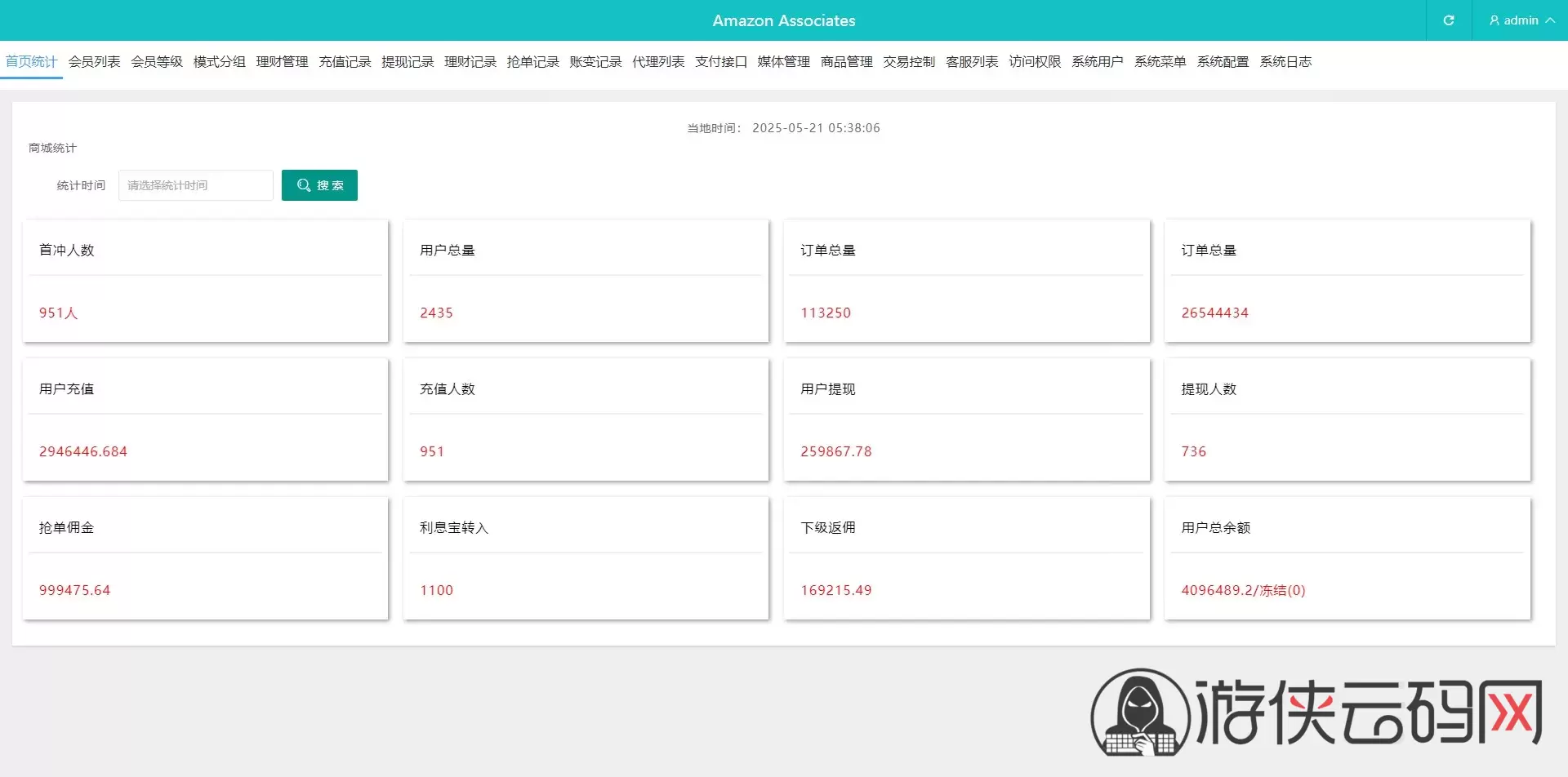Open the 提现记录 tab

[408, 61]
